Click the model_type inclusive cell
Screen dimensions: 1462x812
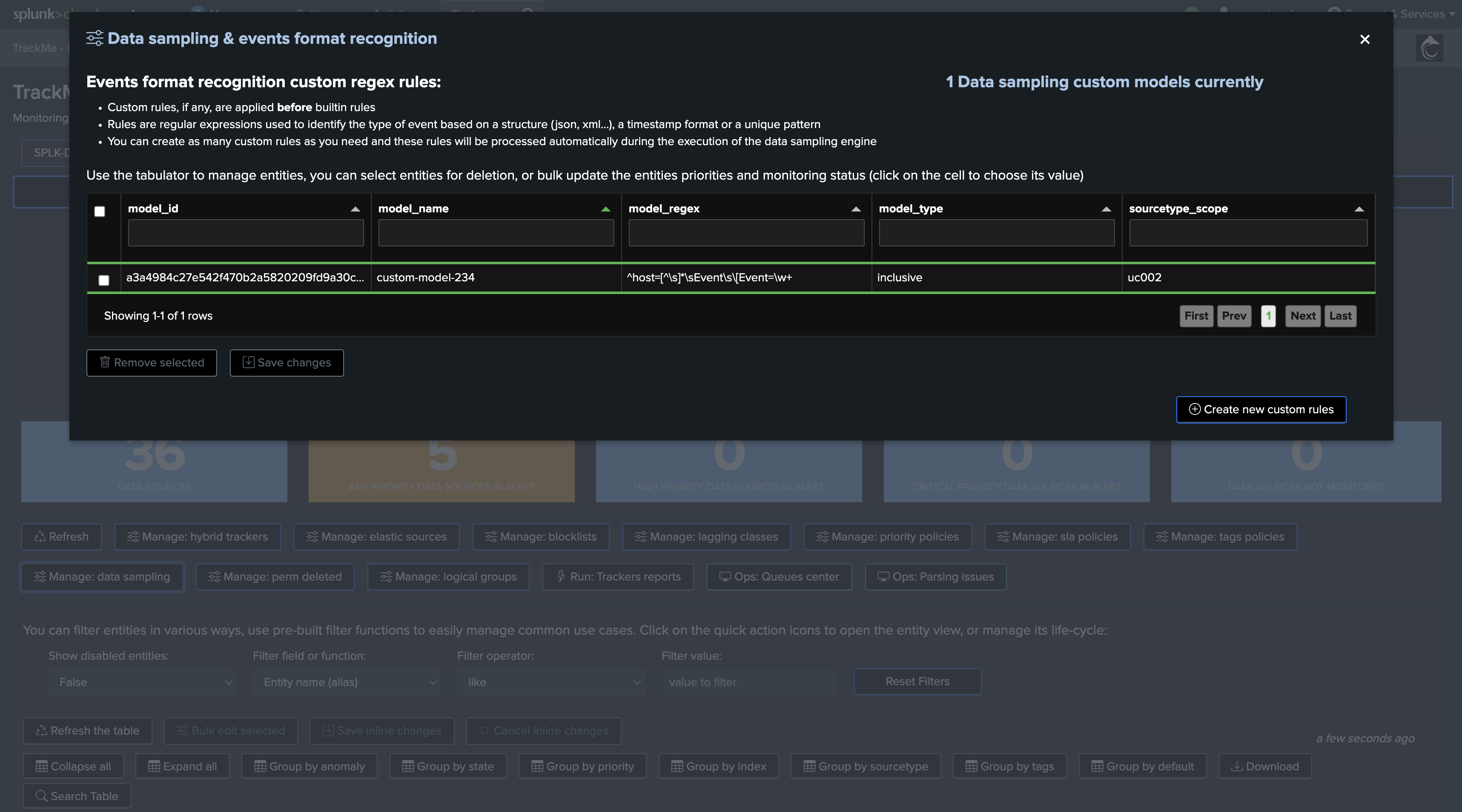point(900,277)
